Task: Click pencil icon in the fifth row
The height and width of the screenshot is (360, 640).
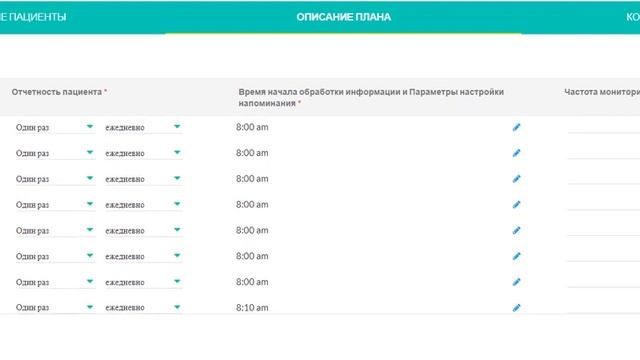Action: coord(516,231)
